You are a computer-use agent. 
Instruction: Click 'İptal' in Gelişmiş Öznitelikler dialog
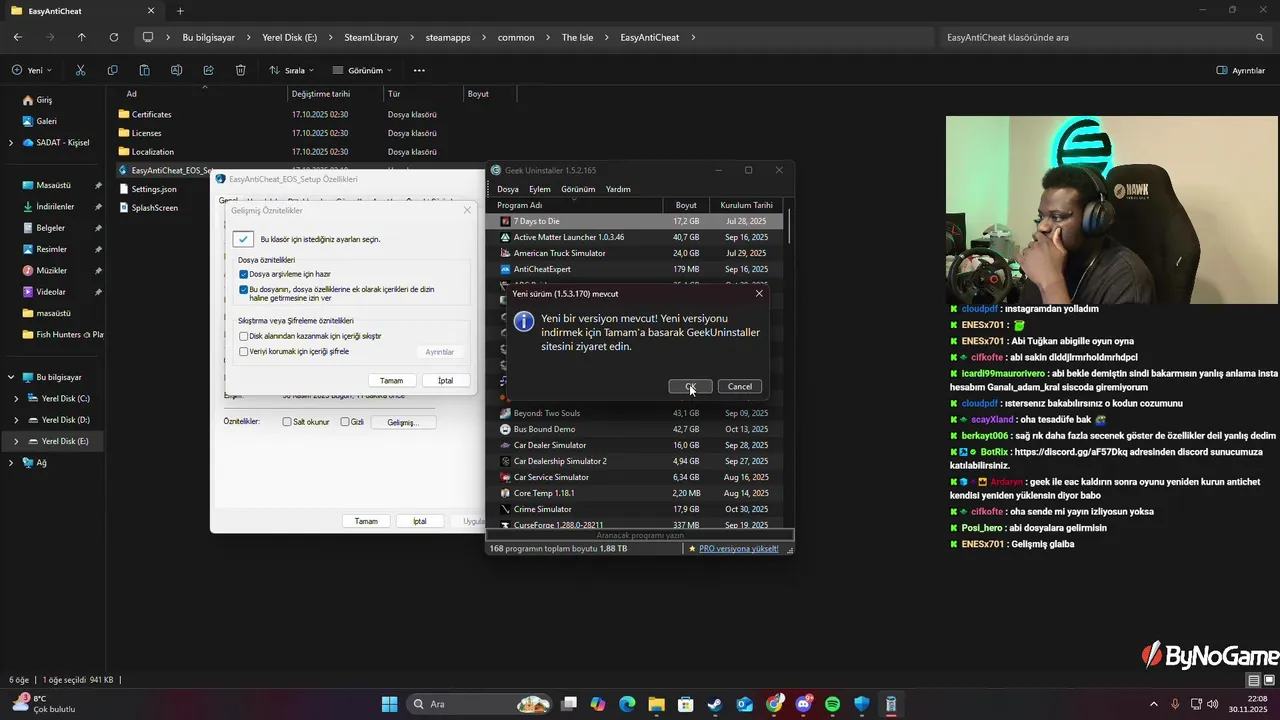(446, 381)
